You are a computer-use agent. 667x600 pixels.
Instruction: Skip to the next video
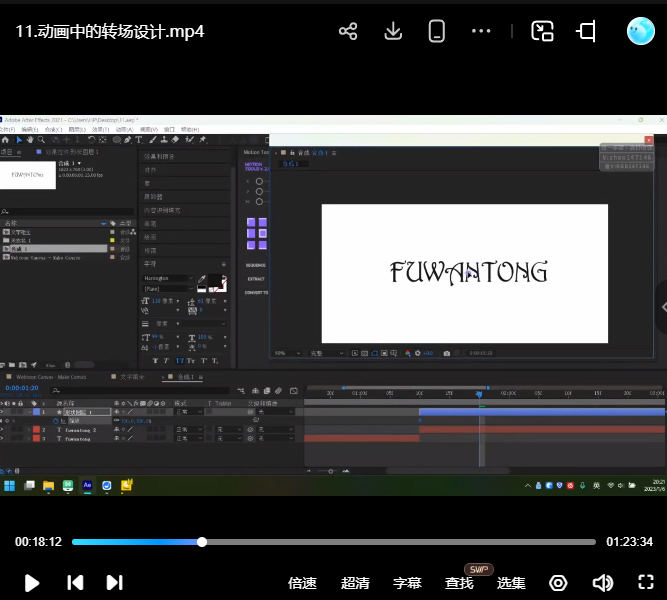(x=114, y=582)
